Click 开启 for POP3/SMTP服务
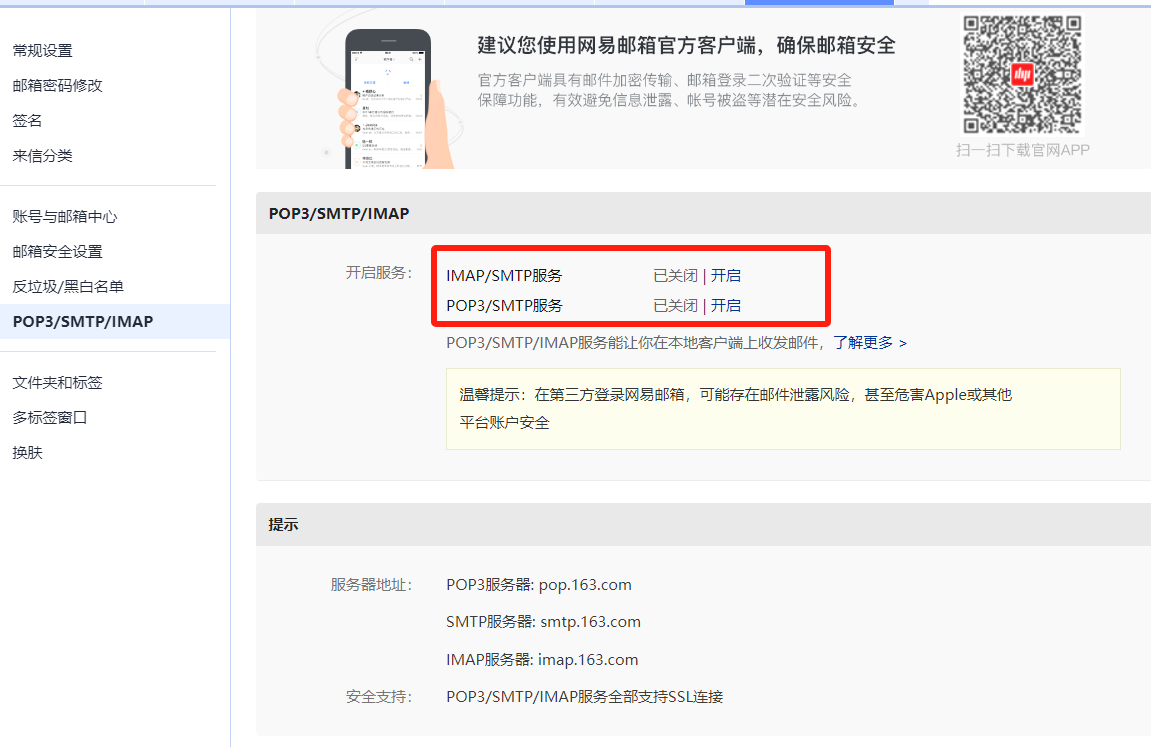1151x747 pixels. 725,306
